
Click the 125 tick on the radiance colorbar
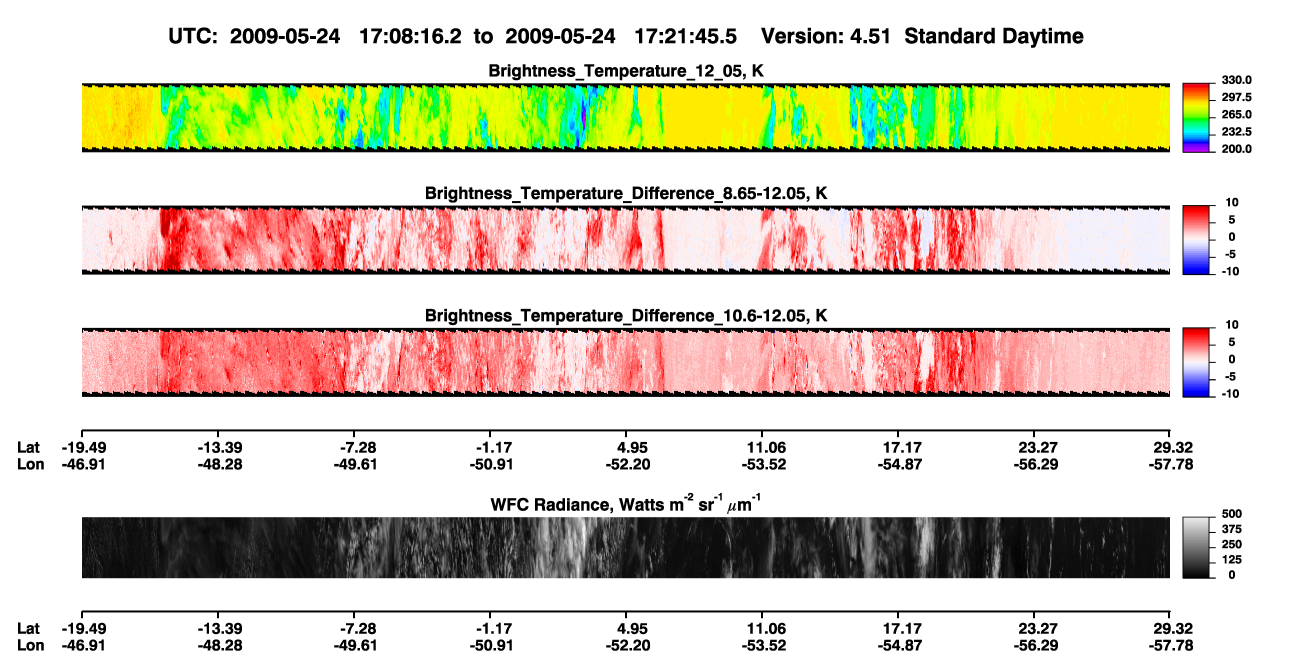[x=1231, y=560]
